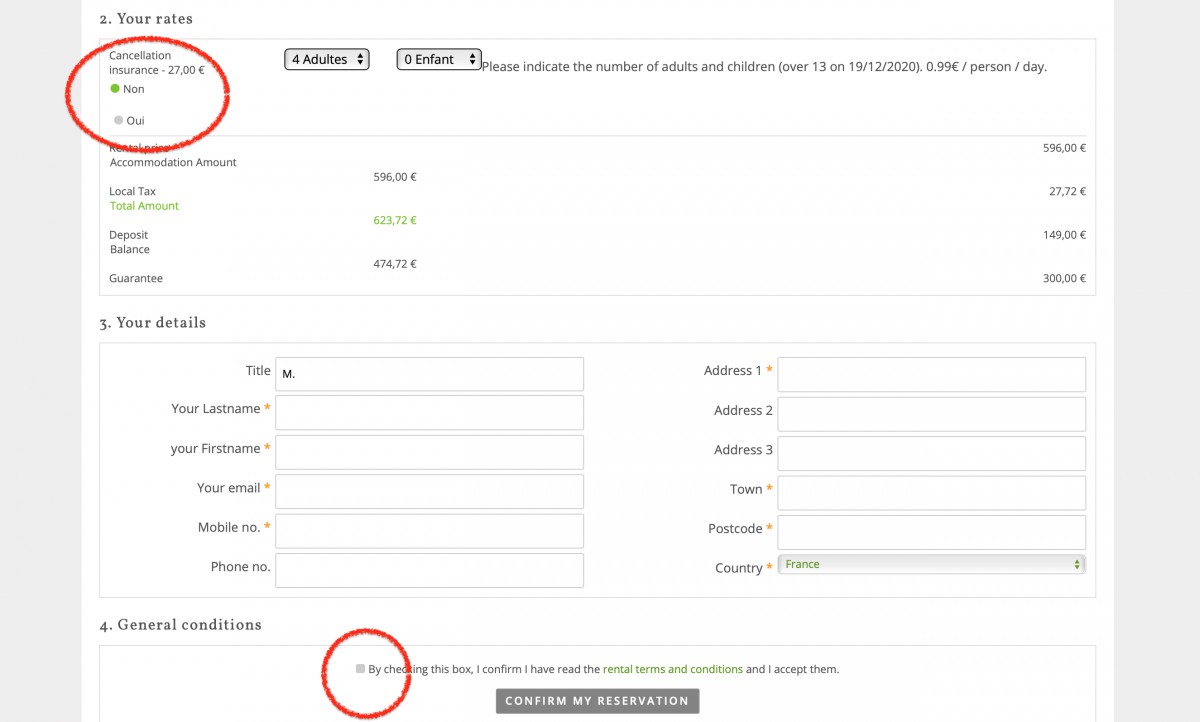This screenshot has width=1200, height=722.
Task: Open the '0 Enfant' dropdown
Action: tap(439, 60)
